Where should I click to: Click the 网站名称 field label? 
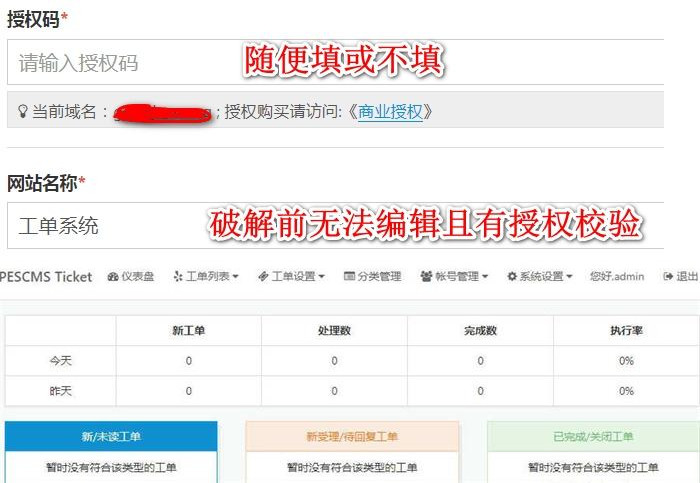pos(42,183)
